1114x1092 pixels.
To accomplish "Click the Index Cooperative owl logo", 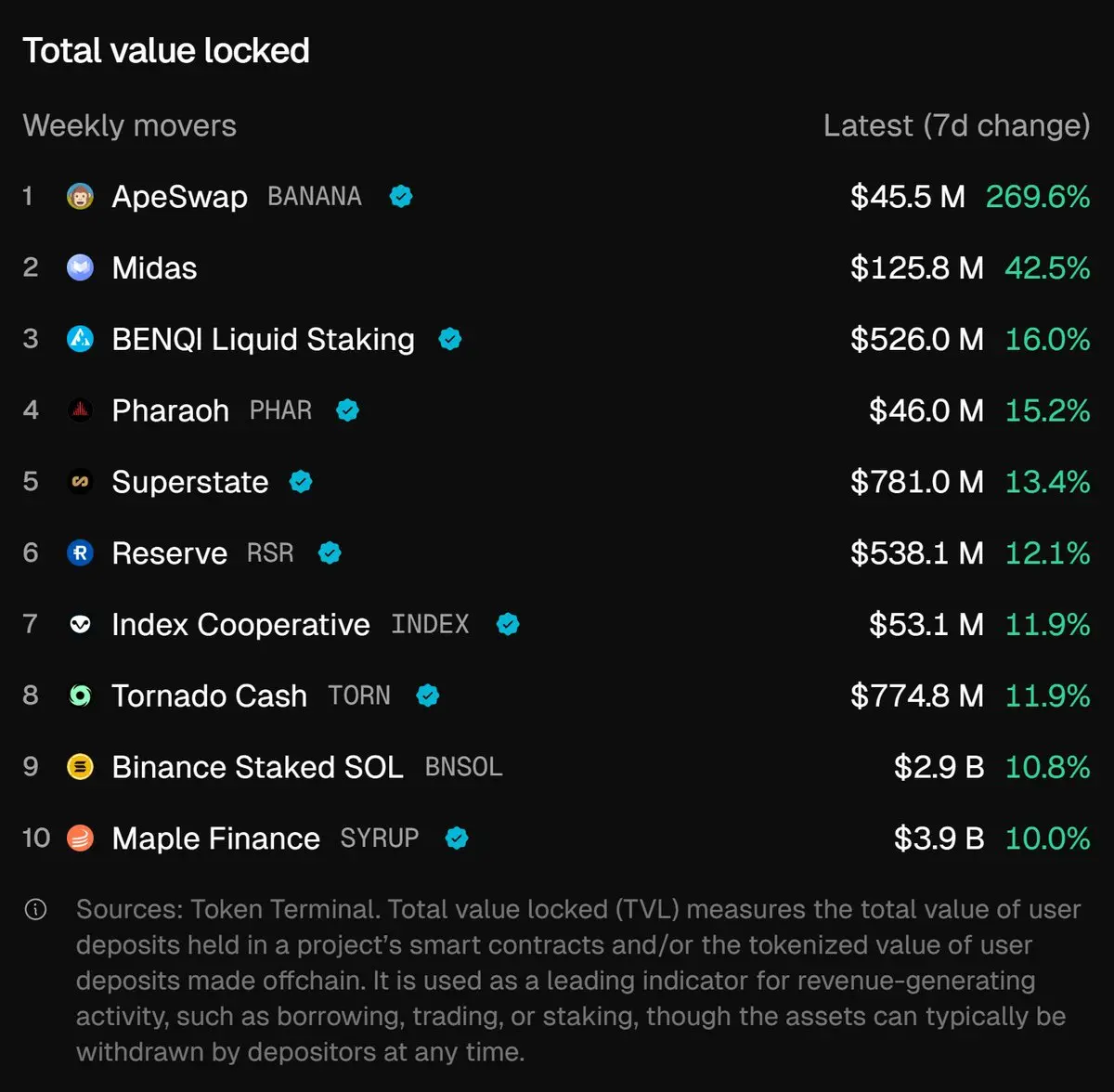I will [x=81, y=624].
